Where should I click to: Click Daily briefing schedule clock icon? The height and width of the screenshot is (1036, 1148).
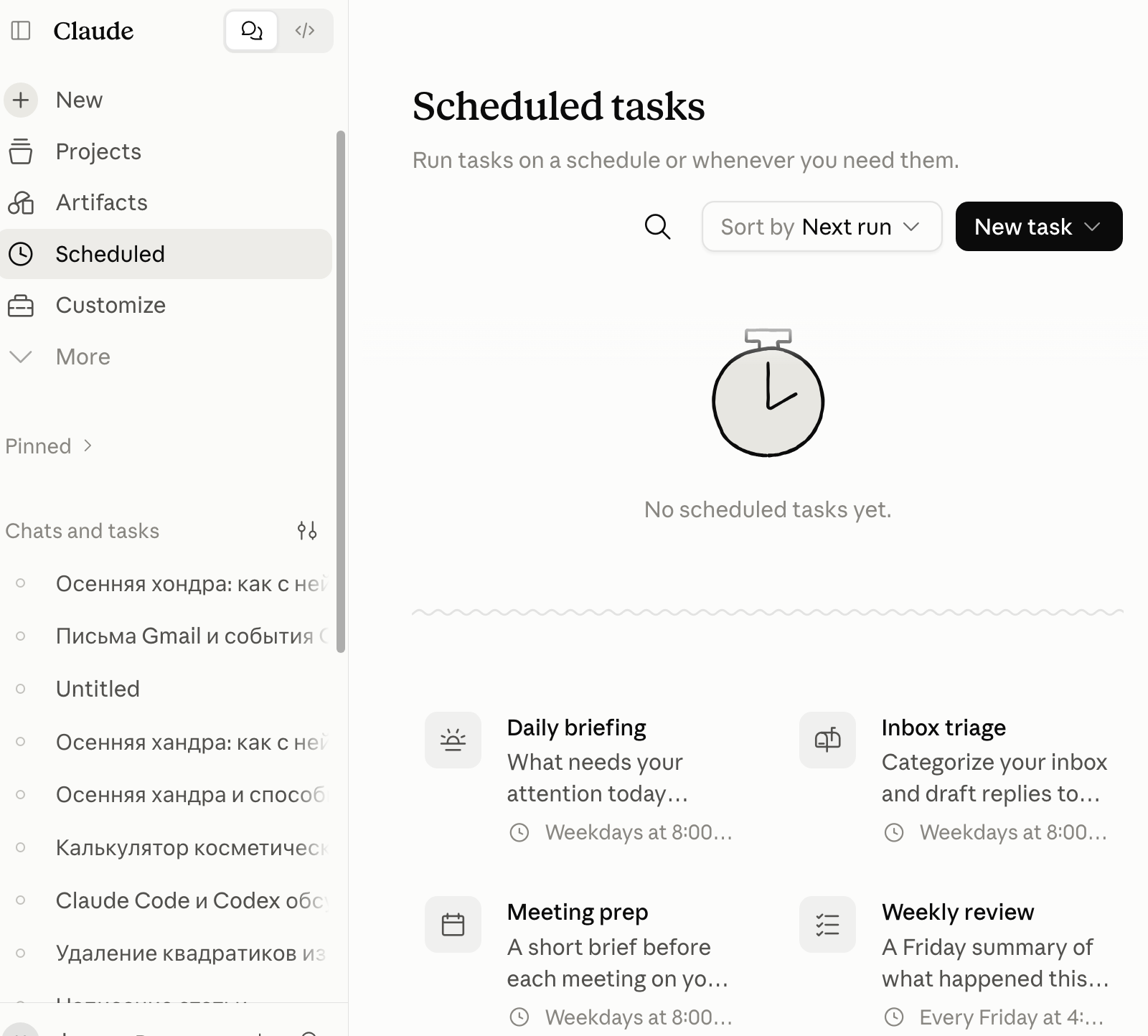click(x=519, y=832)
